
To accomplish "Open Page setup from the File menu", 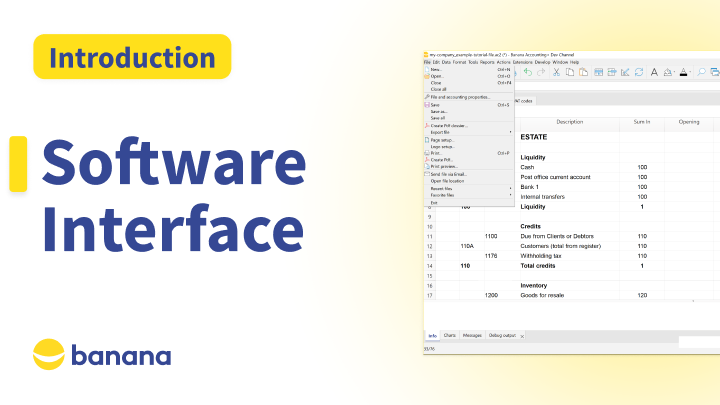I will point(468,140).
